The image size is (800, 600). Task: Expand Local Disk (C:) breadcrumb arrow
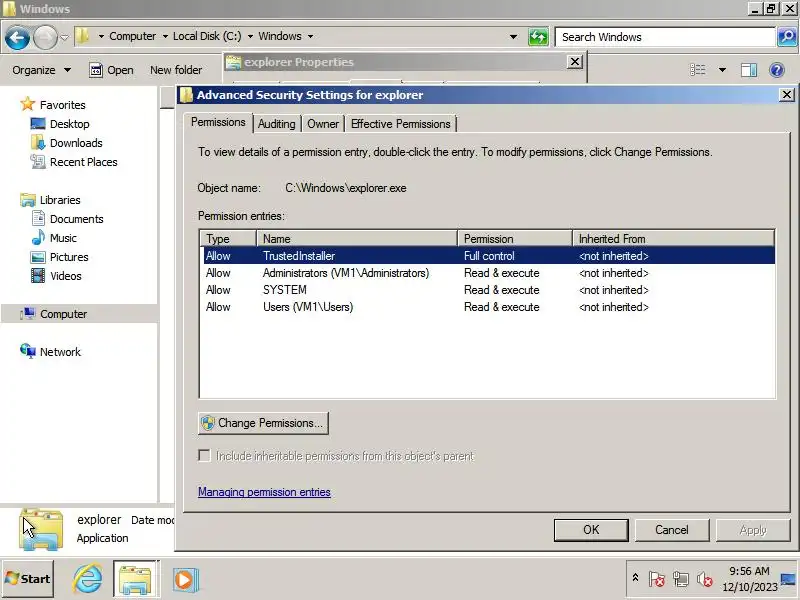pyautogui.click(x=250, y=36)
